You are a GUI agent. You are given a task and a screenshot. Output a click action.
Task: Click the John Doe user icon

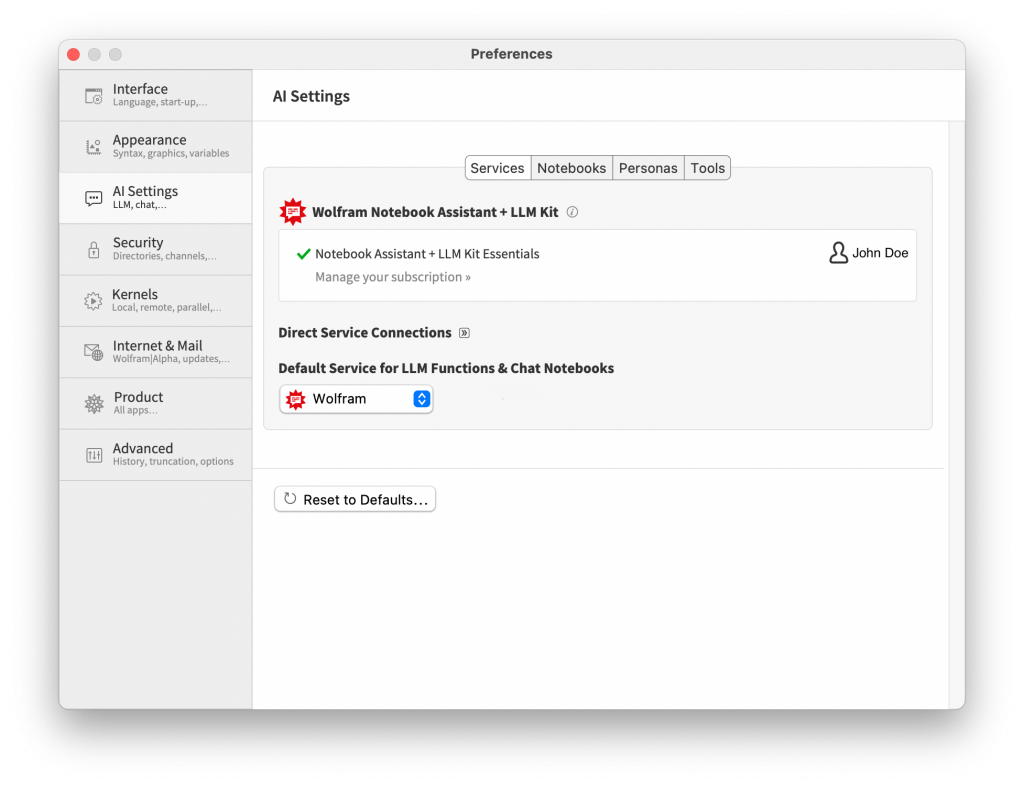click(x=838, y=253)
